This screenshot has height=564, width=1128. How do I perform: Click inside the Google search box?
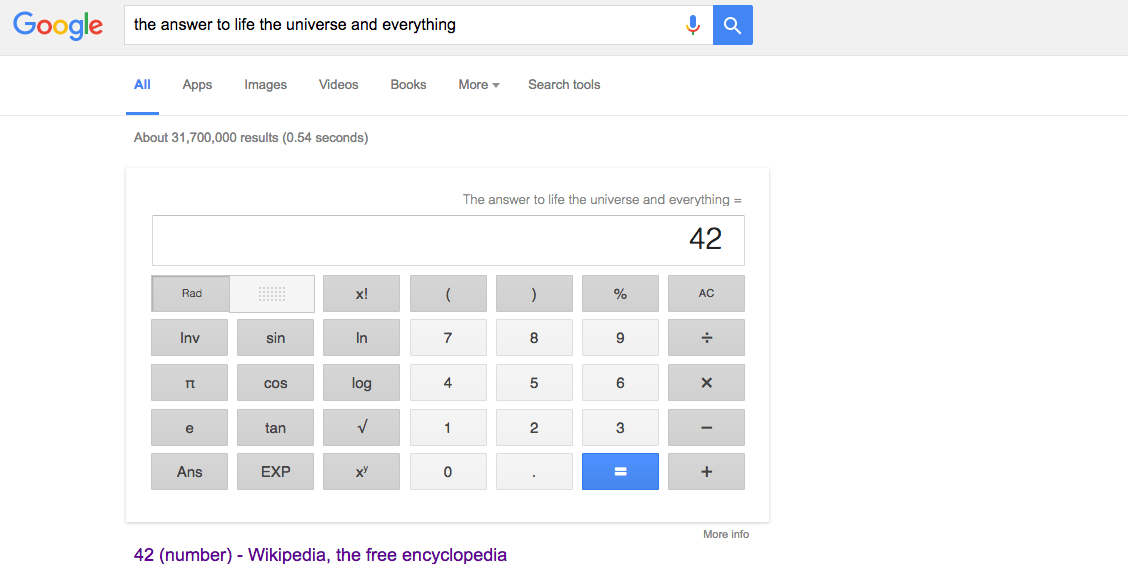403,25
